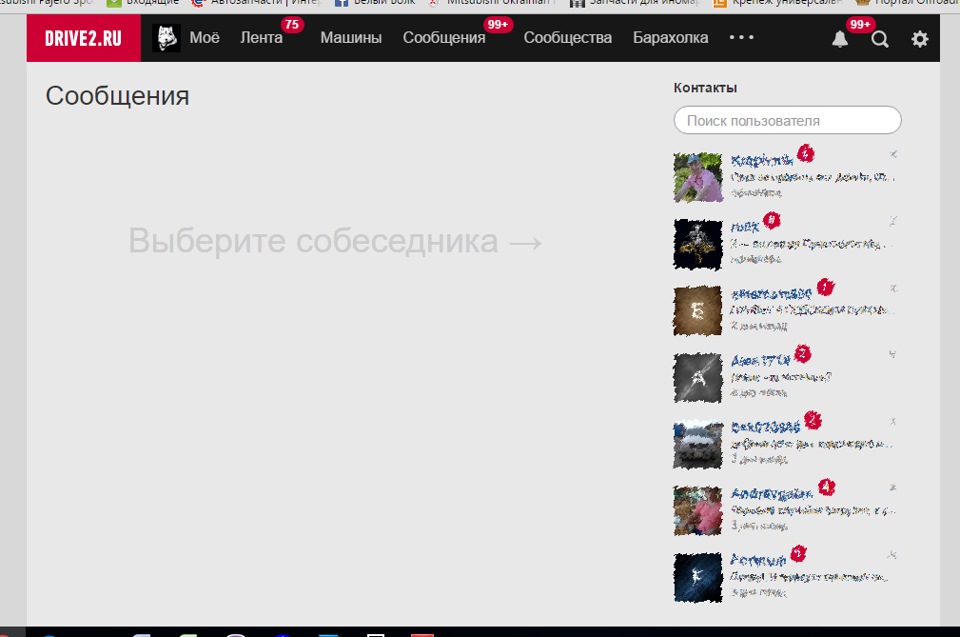This screenshot has width=960, height=637.
Task: Open chat with blue-cap man avatar
Action: pos(698,178)
